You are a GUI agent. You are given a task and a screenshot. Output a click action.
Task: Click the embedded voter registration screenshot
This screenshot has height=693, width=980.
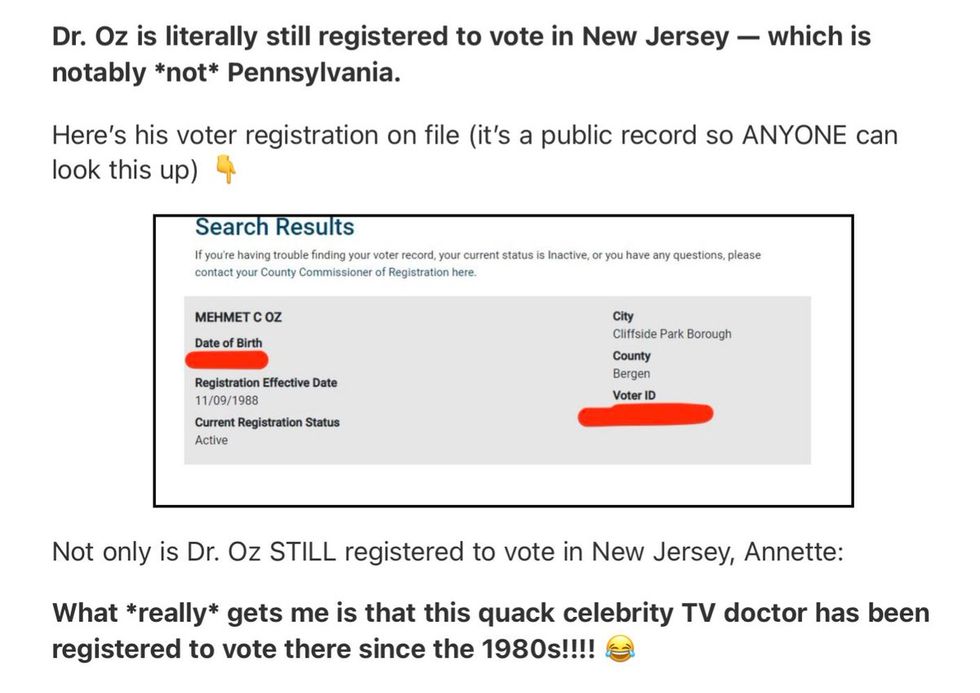coord(503,361)
